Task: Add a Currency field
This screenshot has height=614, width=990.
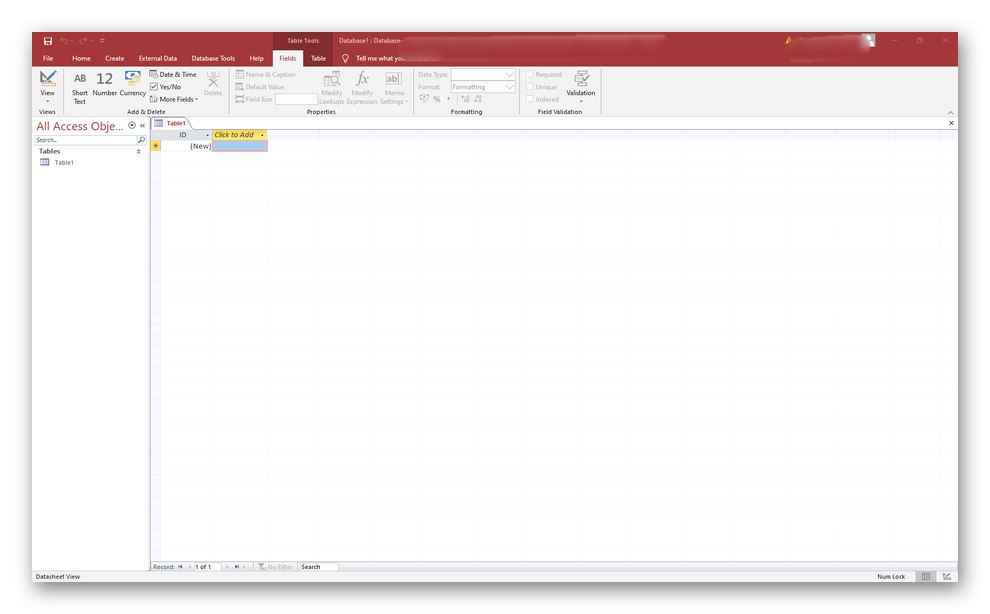Action: click(x=133, y=84)
